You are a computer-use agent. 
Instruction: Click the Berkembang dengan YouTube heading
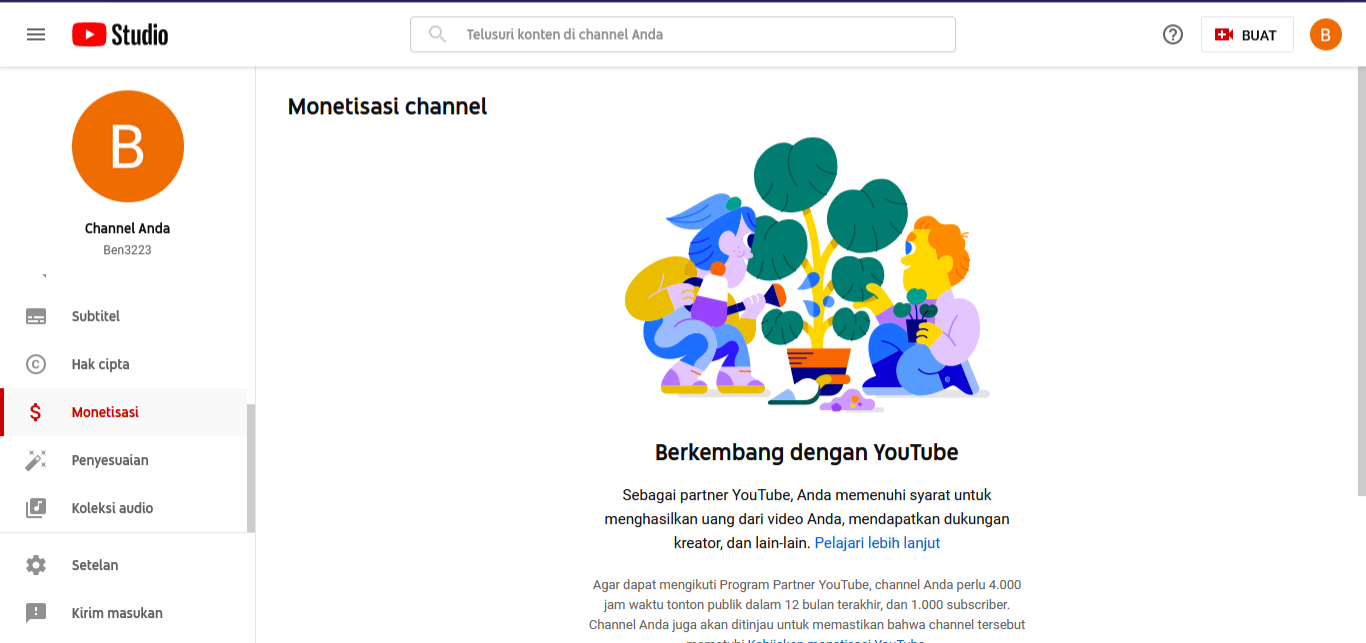(806, 452)
